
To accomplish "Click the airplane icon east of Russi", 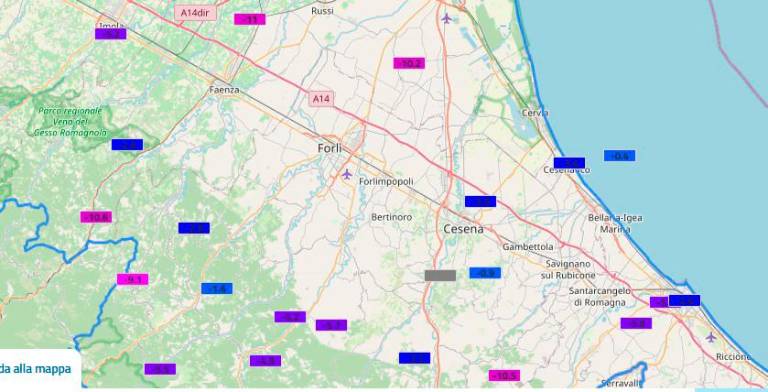I will (446, 19).
